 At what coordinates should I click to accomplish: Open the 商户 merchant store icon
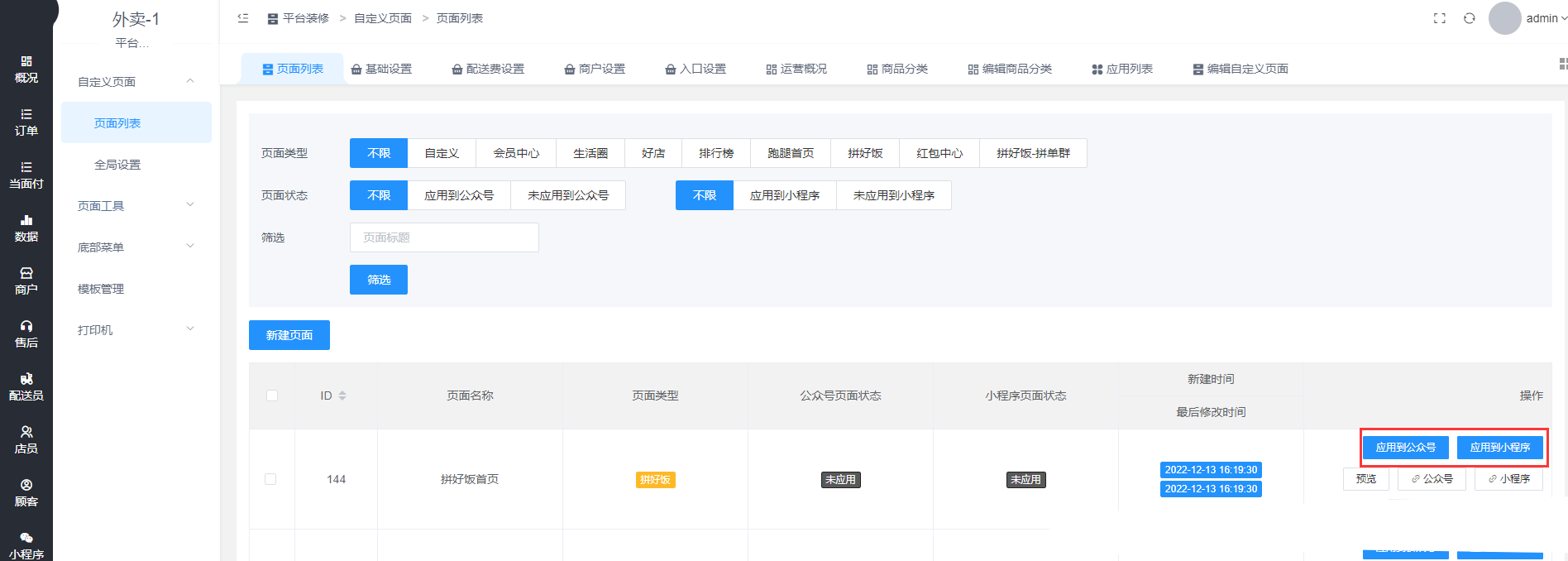(x=26, y=280)
